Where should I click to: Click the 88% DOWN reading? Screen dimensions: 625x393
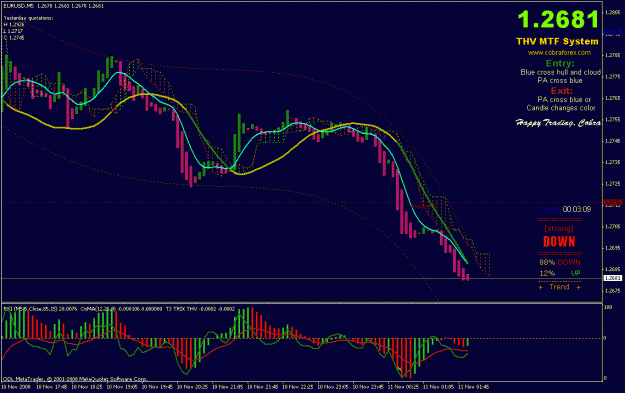(560, 262)
